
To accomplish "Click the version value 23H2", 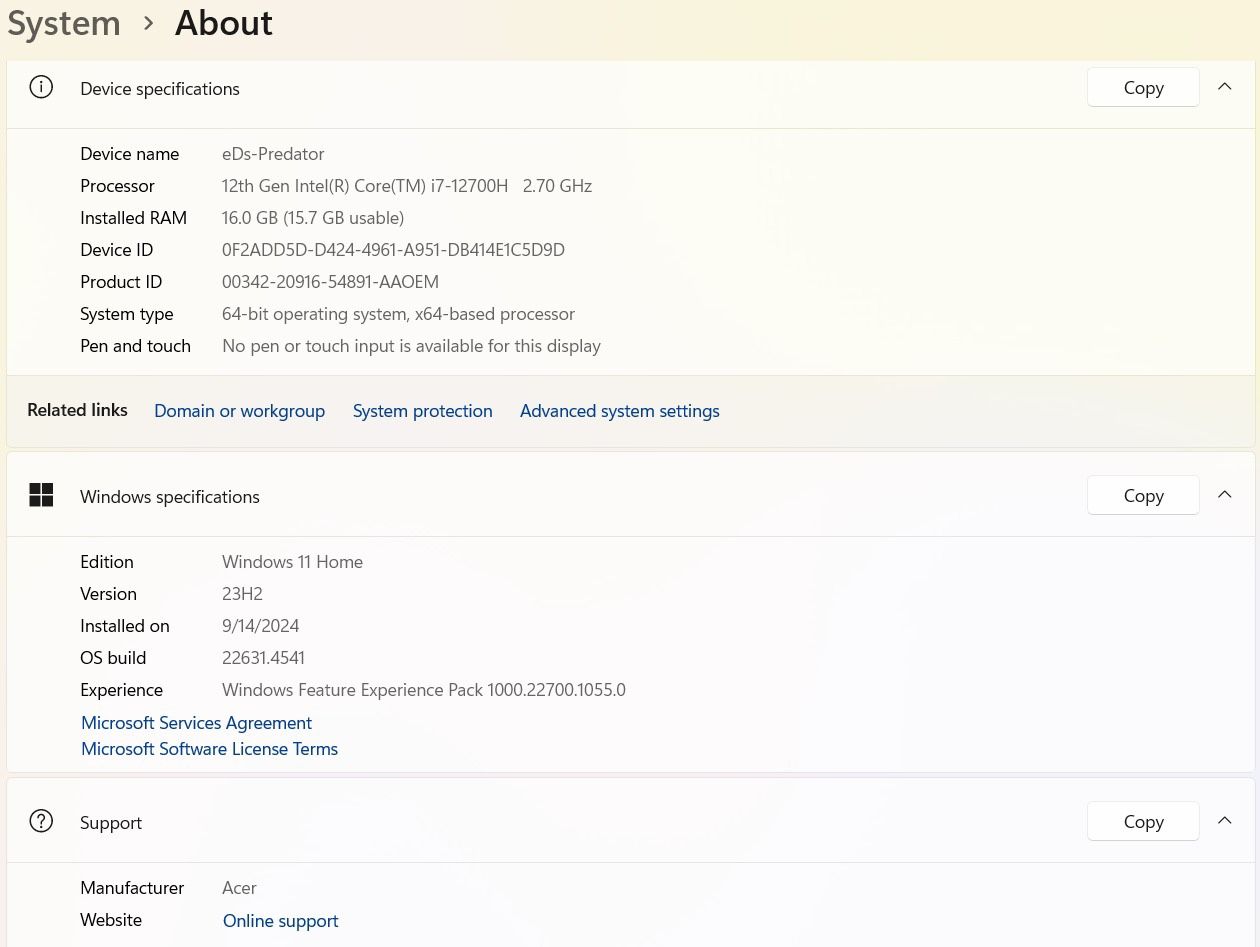I will [x=242, y=594].
